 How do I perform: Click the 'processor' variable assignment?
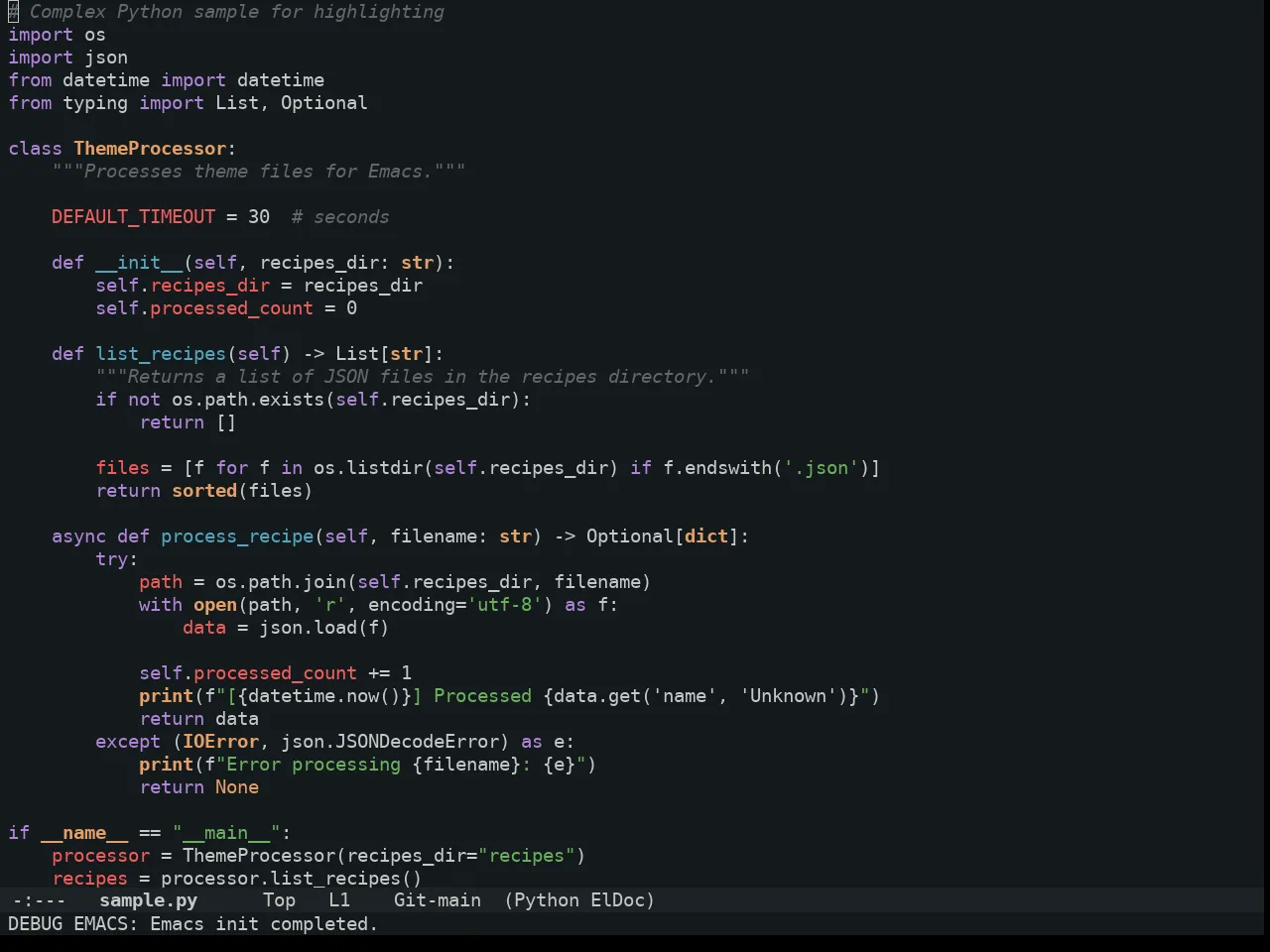tap(101, 856)
